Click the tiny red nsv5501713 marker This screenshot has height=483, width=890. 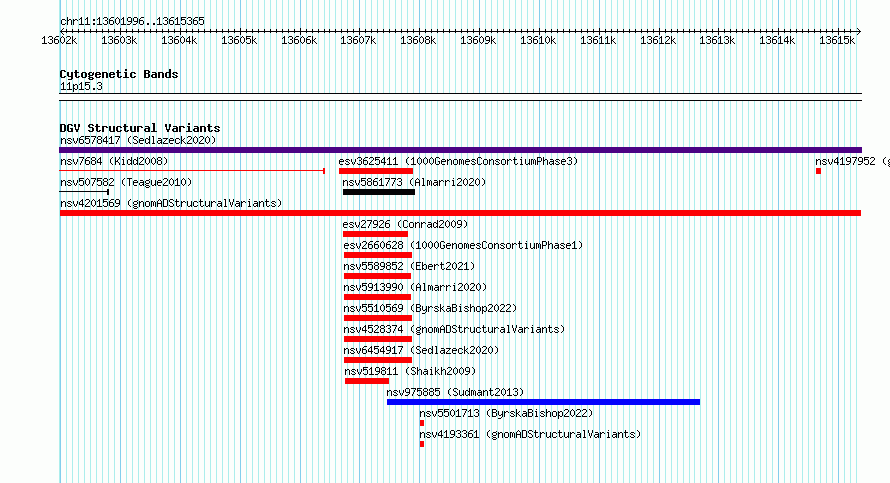tap(422, 423)
